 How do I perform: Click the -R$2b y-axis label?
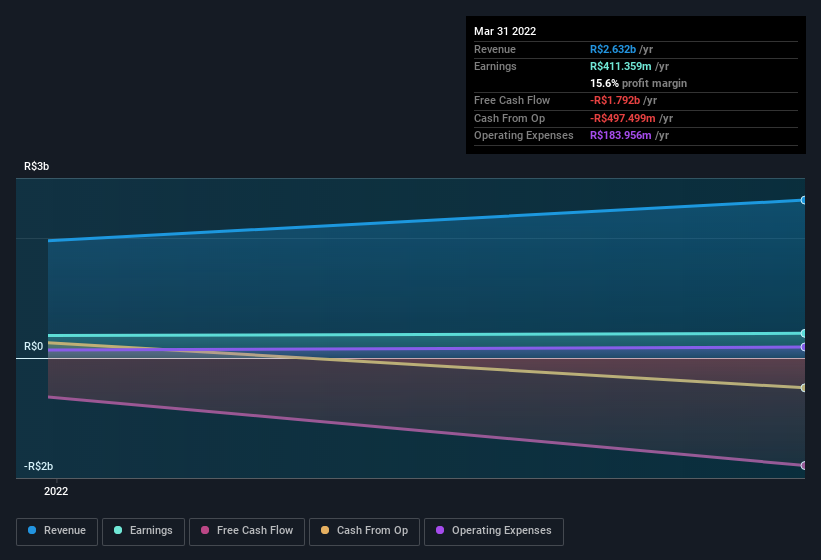click(x=38, y=466)
